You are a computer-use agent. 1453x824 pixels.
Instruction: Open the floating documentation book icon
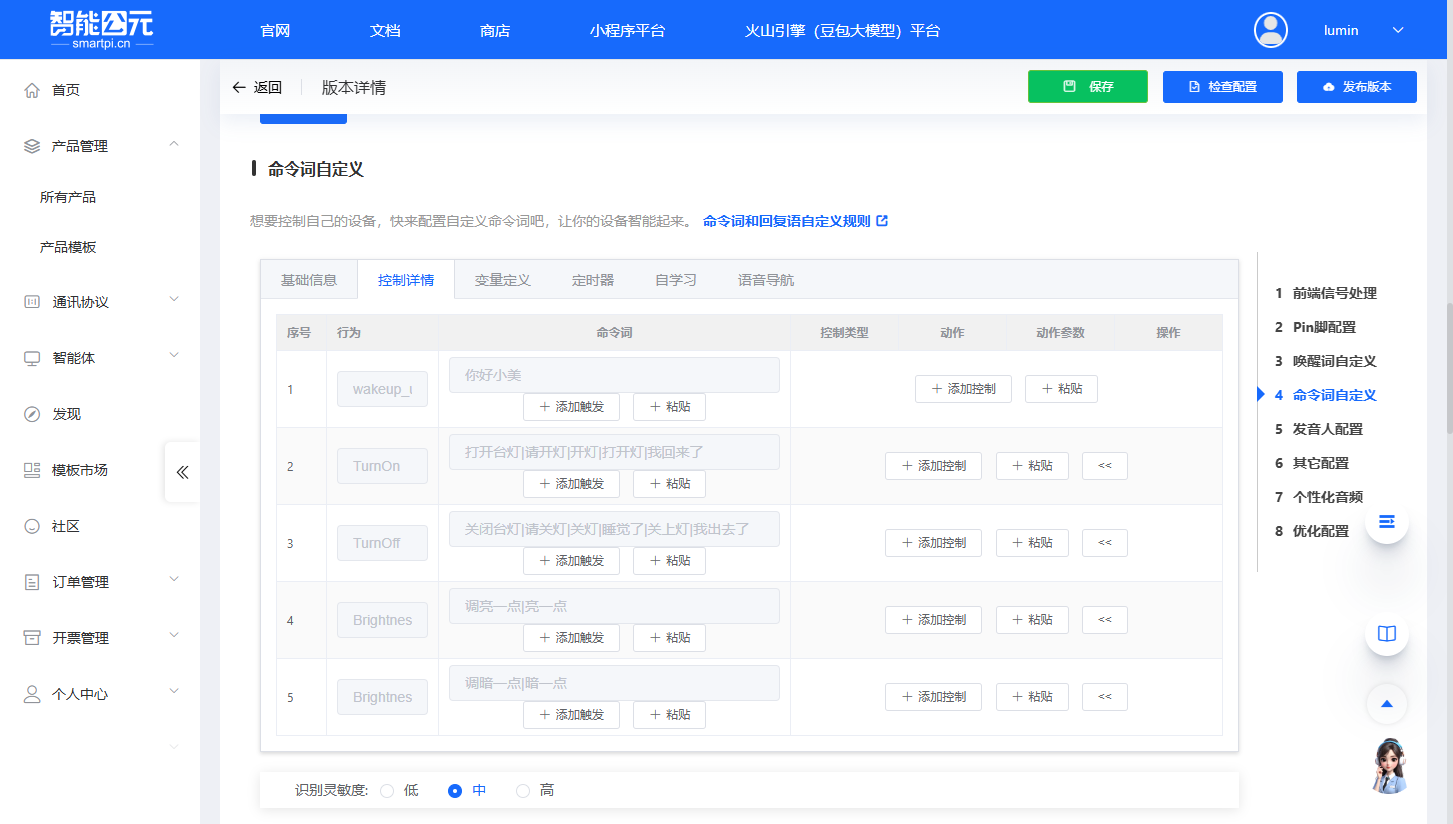click(1386, 633)
